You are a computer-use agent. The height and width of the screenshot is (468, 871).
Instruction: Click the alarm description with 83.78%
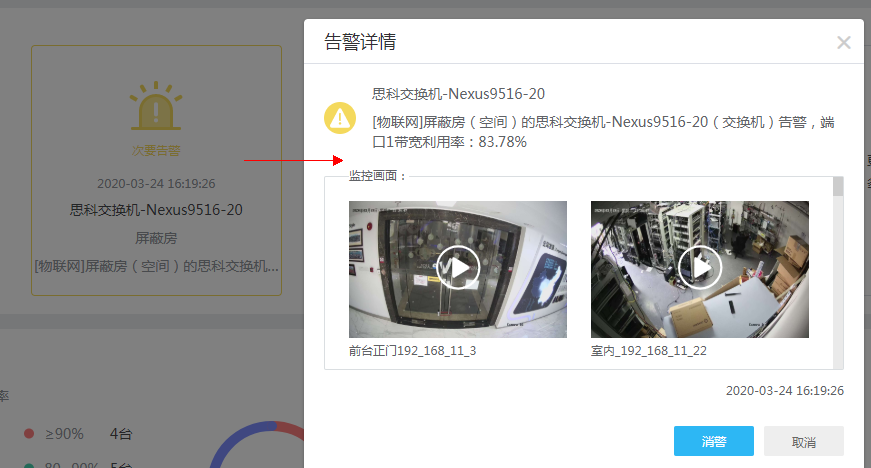603,132
